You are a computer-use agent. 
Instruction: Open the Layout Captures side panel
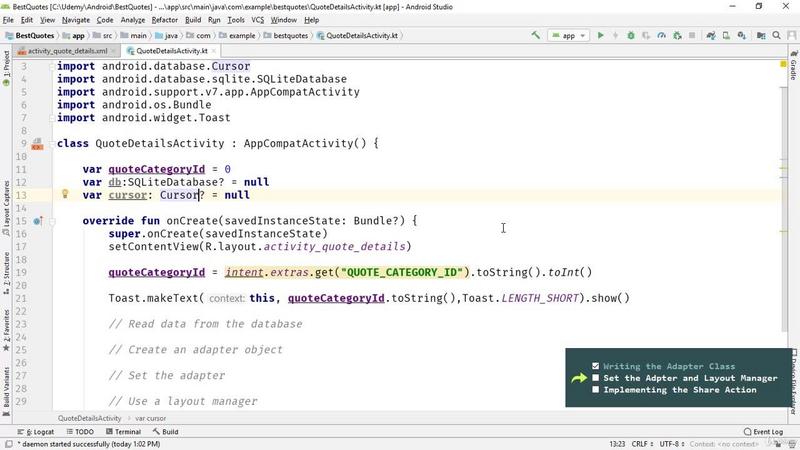6,208
